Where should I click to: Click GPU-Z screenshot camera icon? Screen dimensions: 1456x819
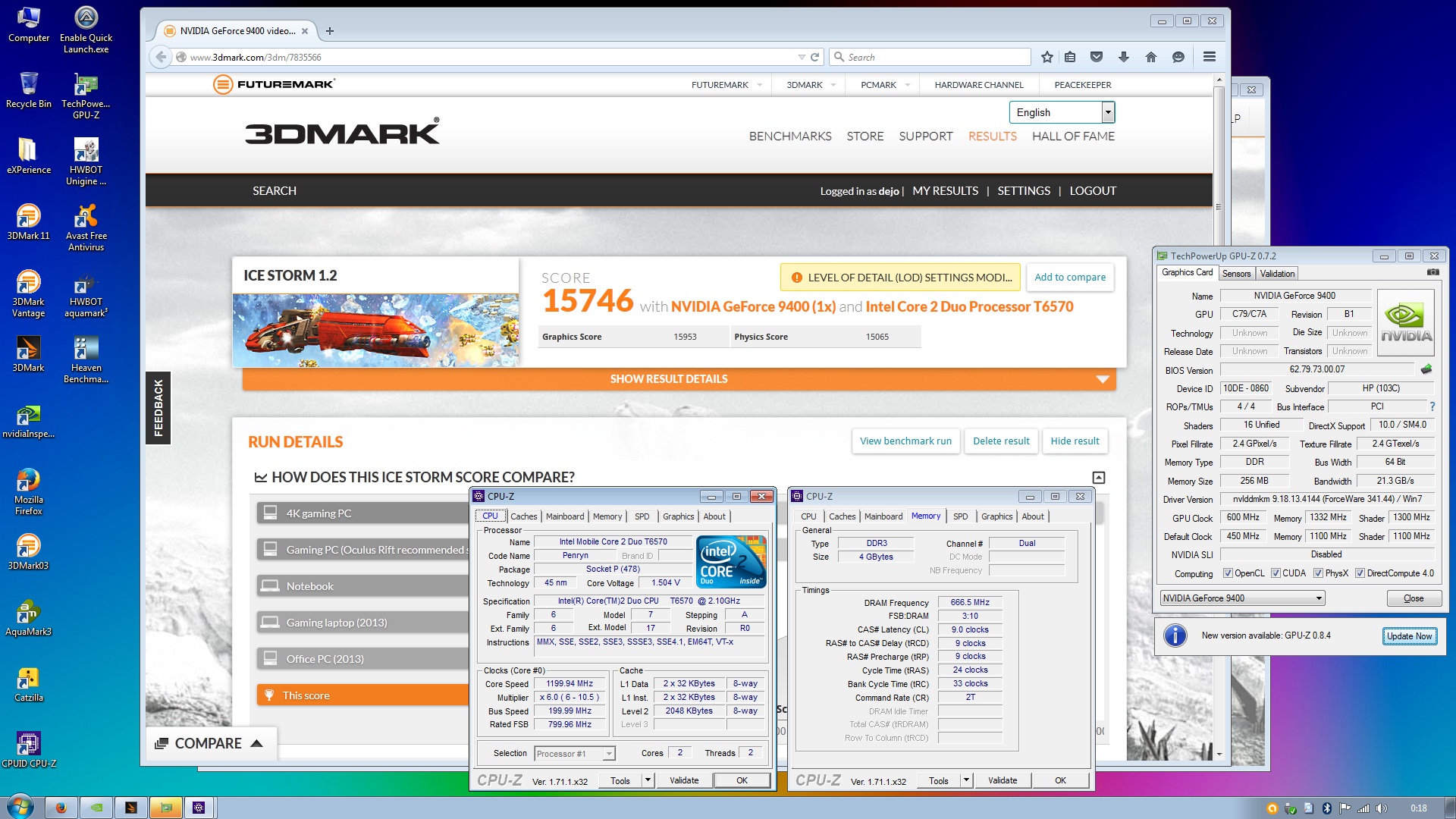1432,272
